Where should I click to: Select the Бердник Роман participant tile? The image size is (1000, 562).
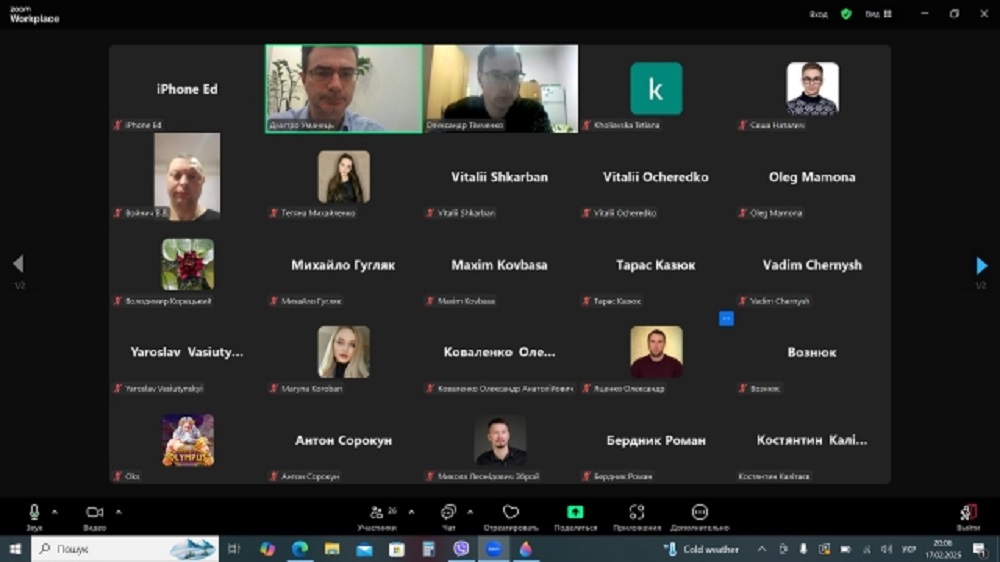coord(656,440)
